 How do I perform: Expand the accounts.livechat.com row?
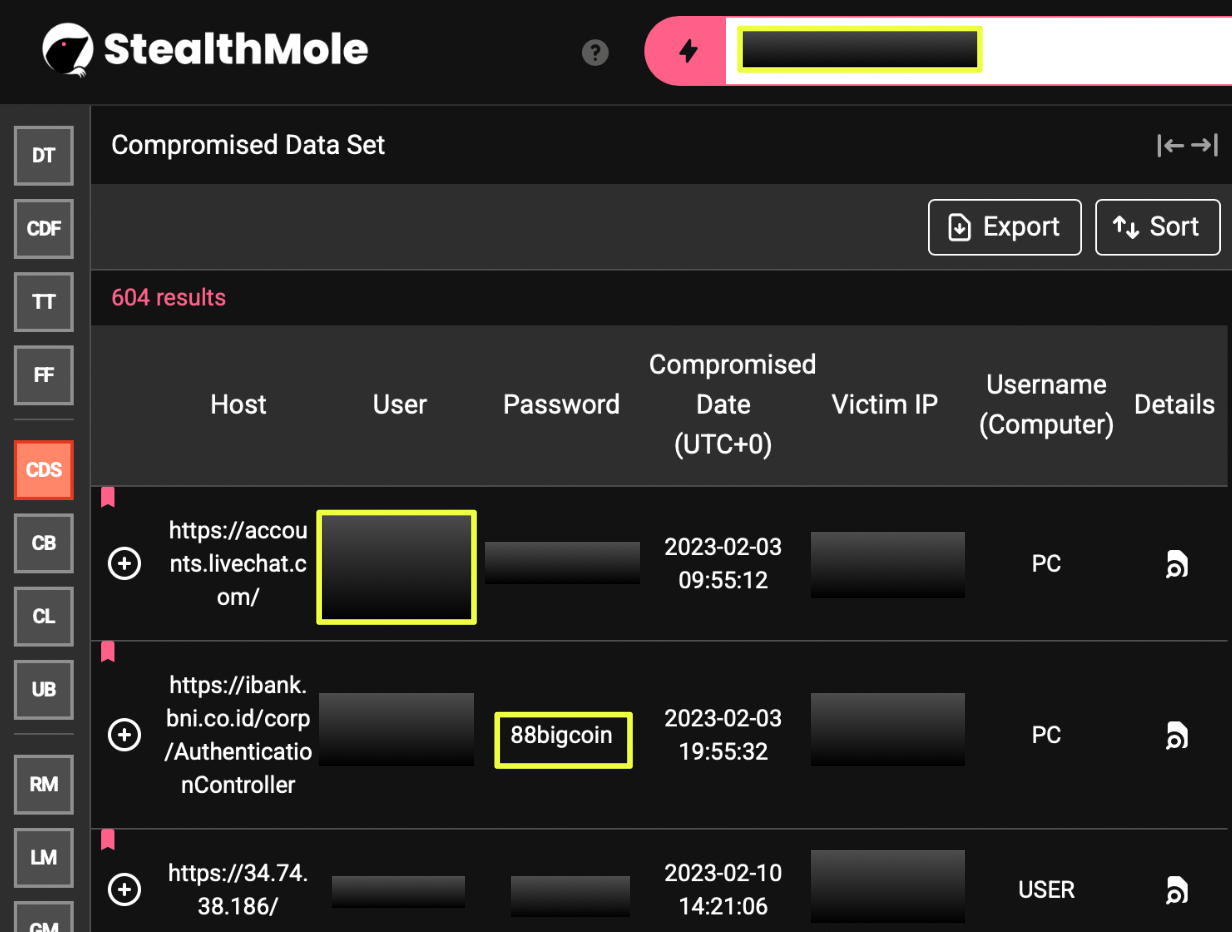(124, 564)
